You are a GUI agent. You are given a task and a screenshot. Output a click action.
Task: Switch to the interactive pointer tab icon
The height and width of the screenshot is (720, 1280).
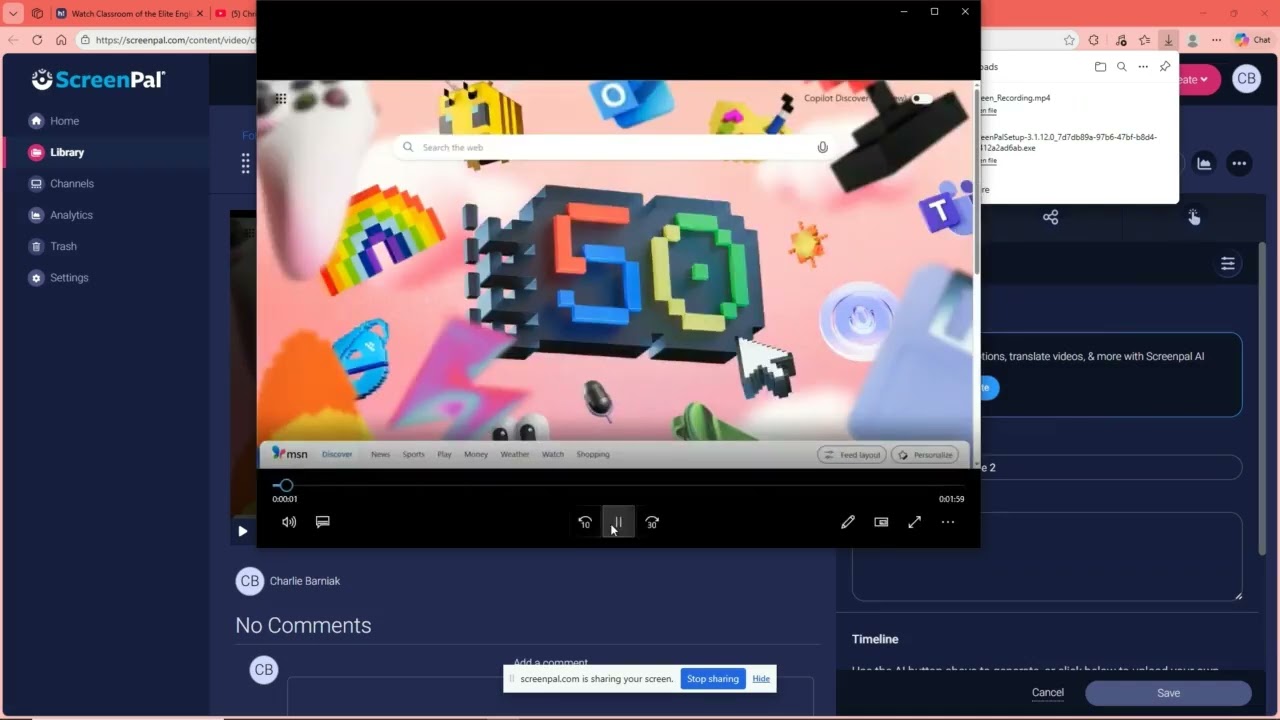tap(1194, 217)
